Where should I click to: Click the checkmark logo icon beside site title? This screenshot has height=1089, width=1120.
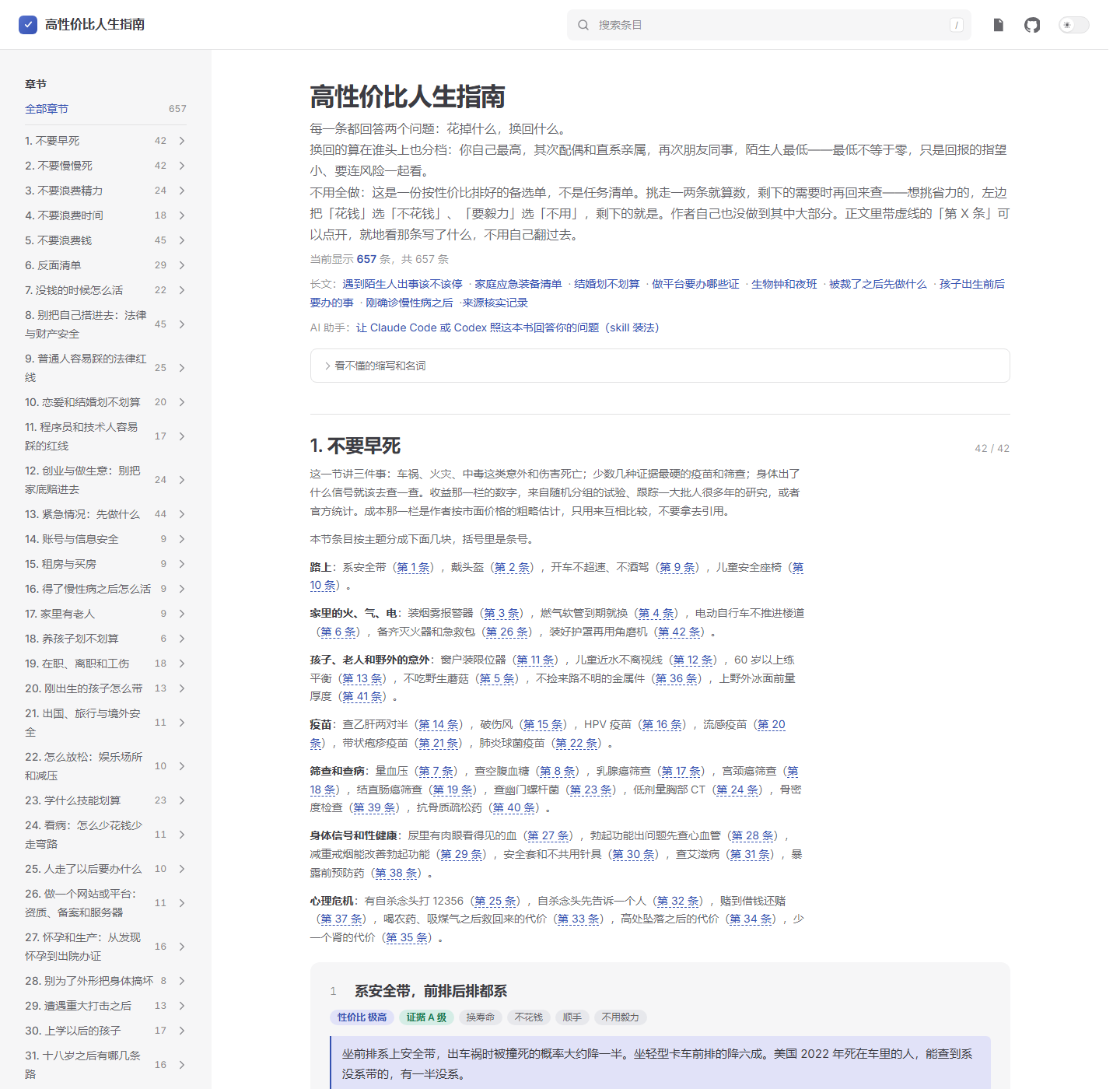28,25
